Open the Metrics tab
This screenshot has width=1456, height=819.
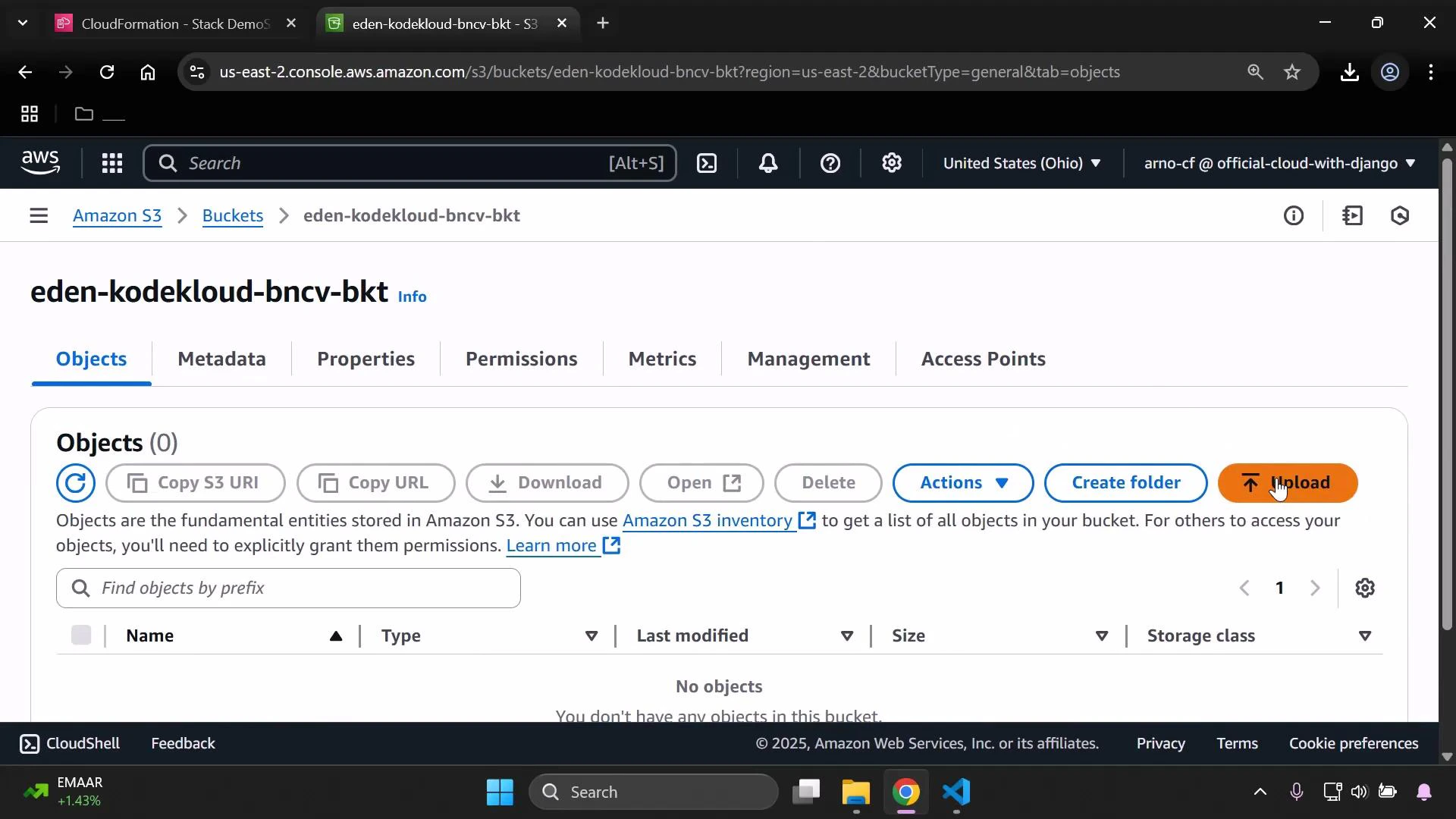662,359
